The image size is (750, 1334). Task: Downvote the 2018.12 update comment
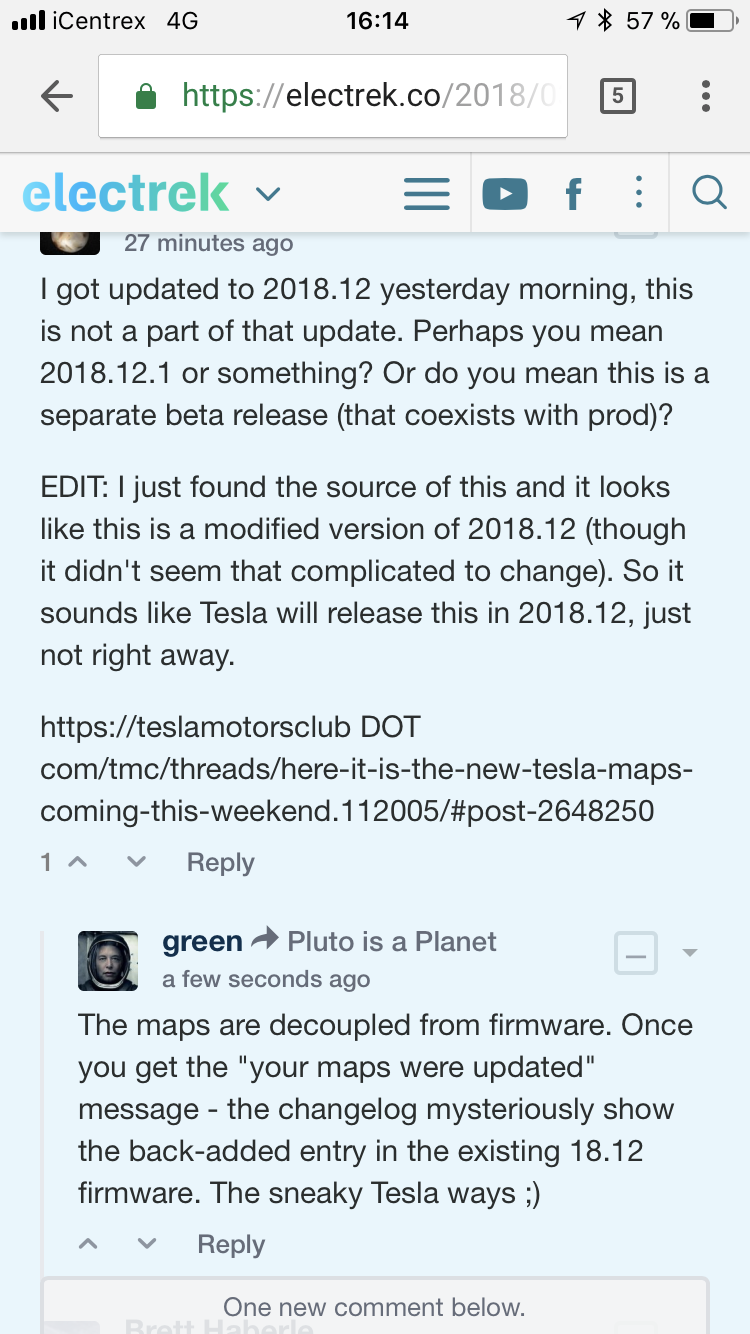(137, 861)
